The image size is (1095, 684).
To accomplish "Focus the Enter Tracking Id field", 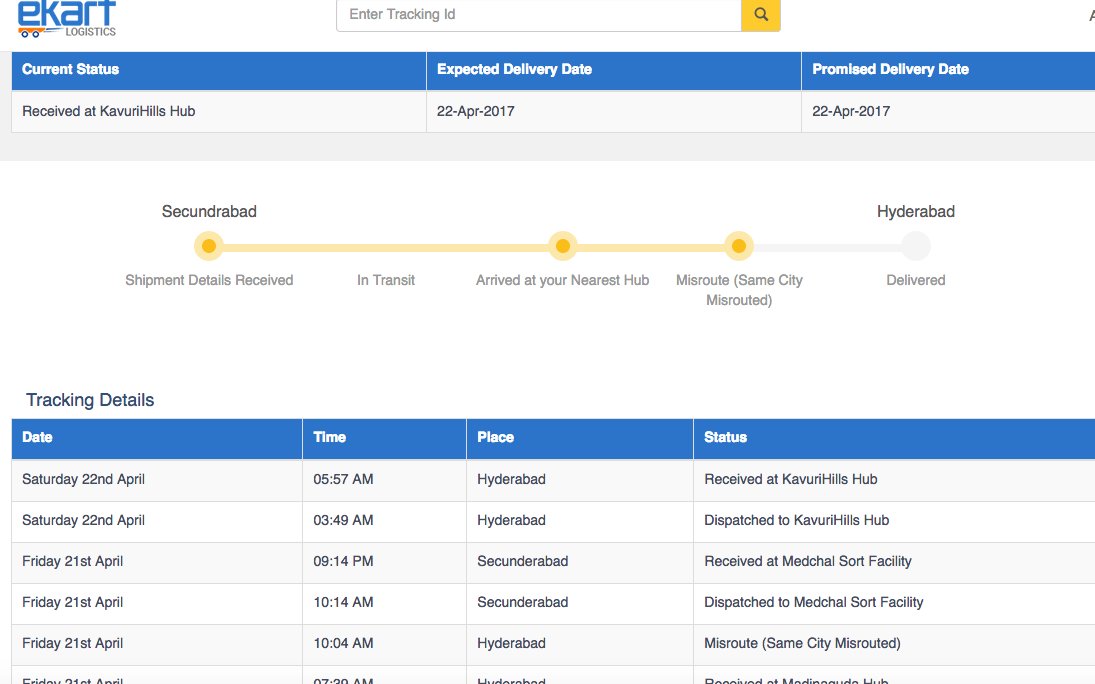I will [538, 15].
